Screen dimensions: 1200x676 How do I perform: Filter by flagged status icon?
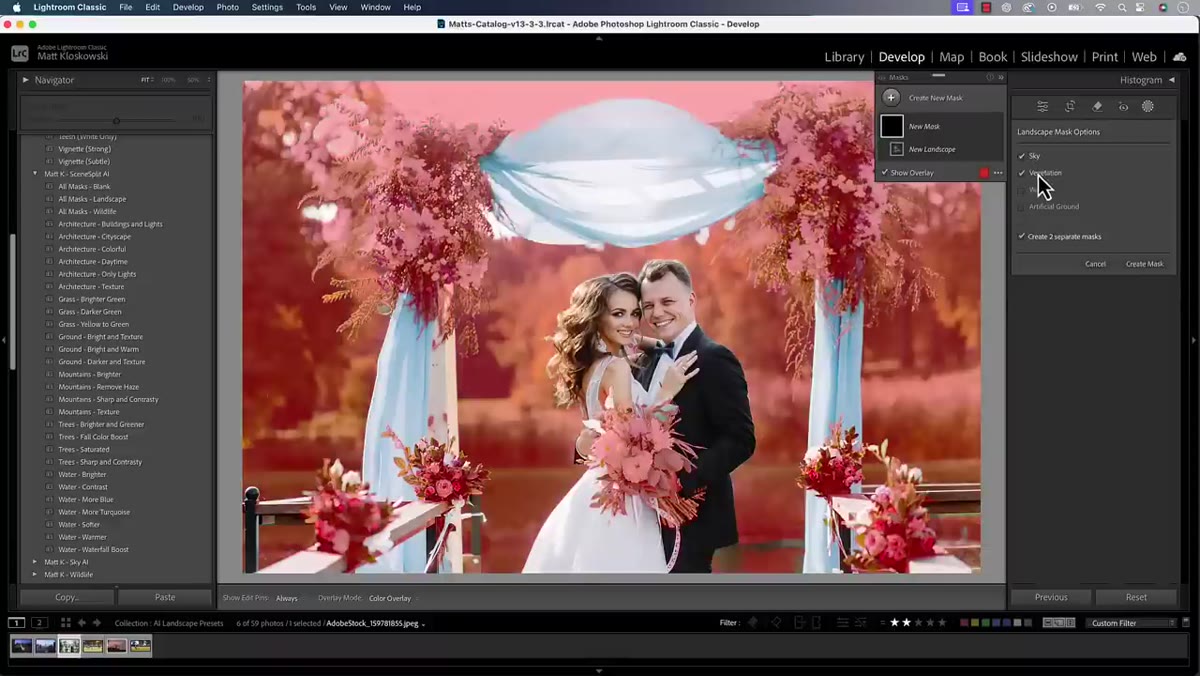pyautogui.click(x=753, y=623)
